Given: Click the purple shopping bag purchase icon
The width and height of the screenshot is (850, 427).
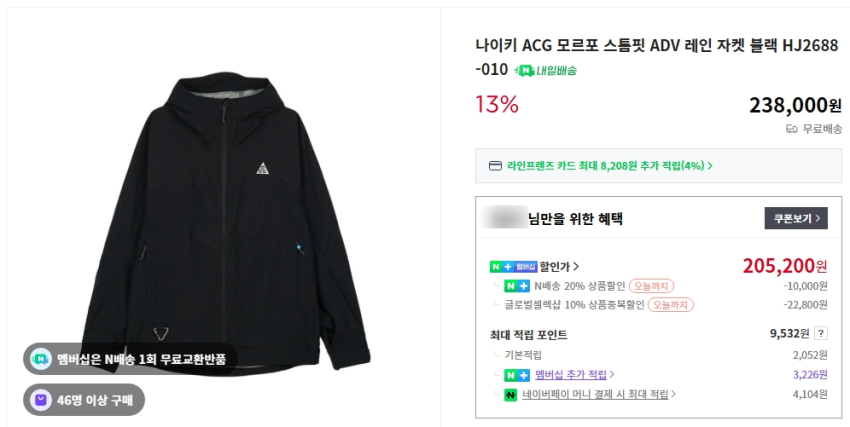Looking at the screenshot, I should (39, 401).
